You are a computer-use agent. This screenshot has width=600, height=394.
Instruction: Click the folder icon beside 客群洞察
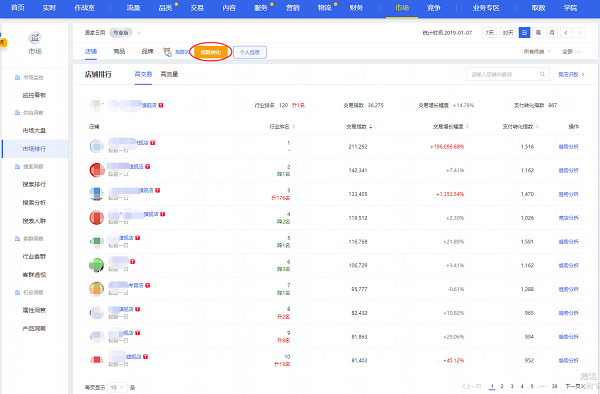click(17, 238)
